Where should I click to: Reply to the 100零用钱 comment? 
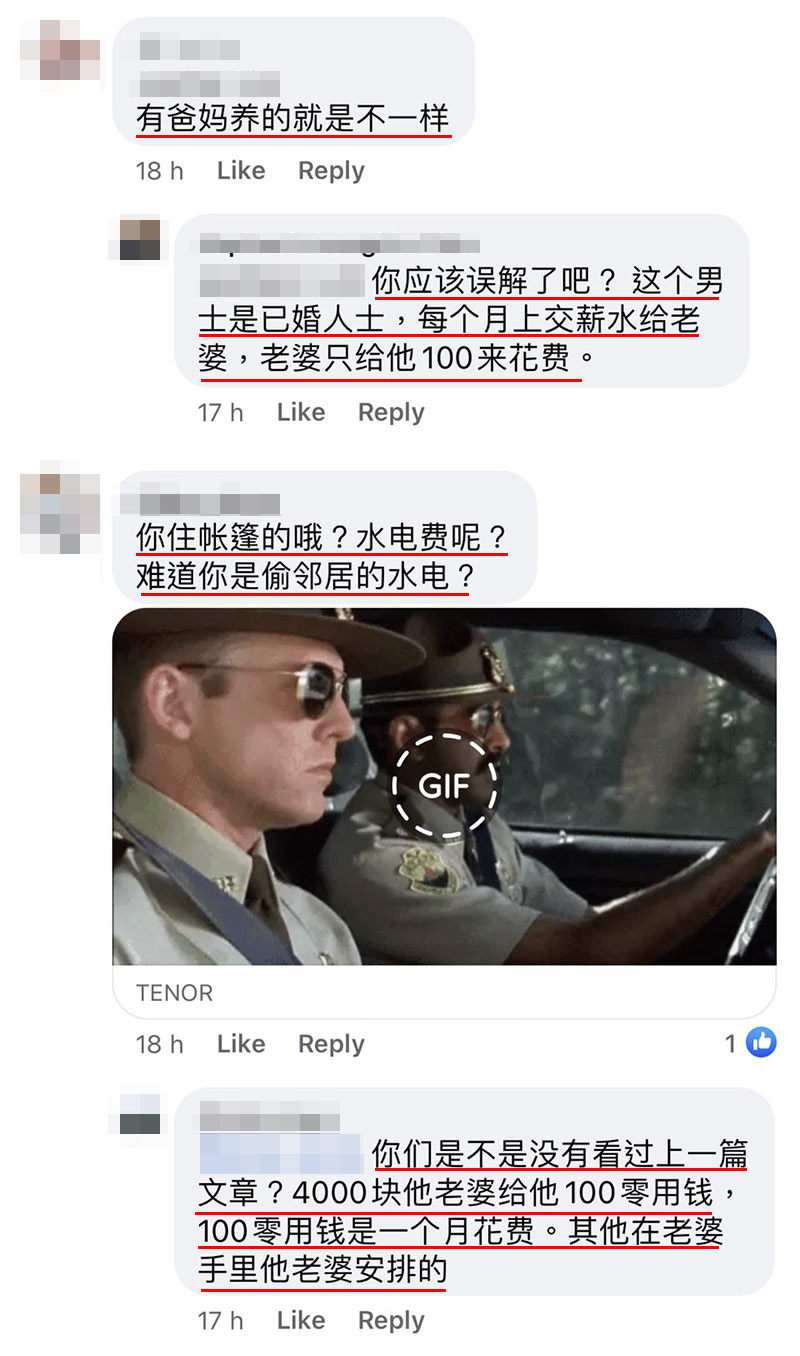[x=391, y=1321]
